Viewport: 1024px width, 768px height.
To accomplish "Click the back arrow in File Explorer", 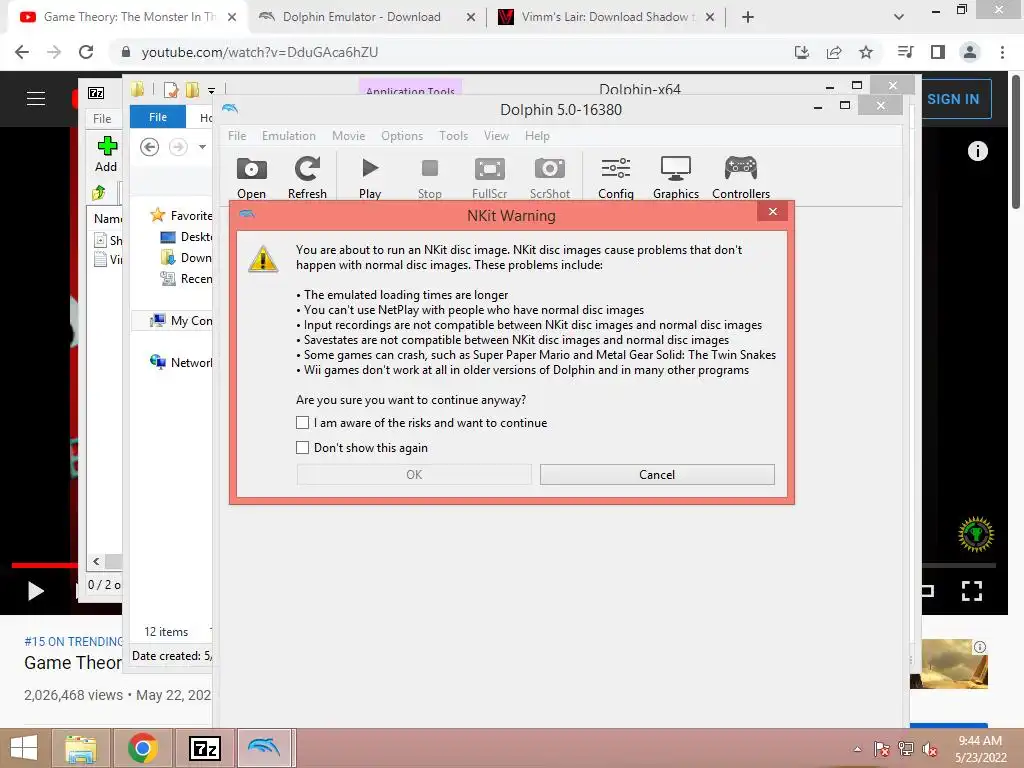I will pyautogui.click(x=150, y=147).
